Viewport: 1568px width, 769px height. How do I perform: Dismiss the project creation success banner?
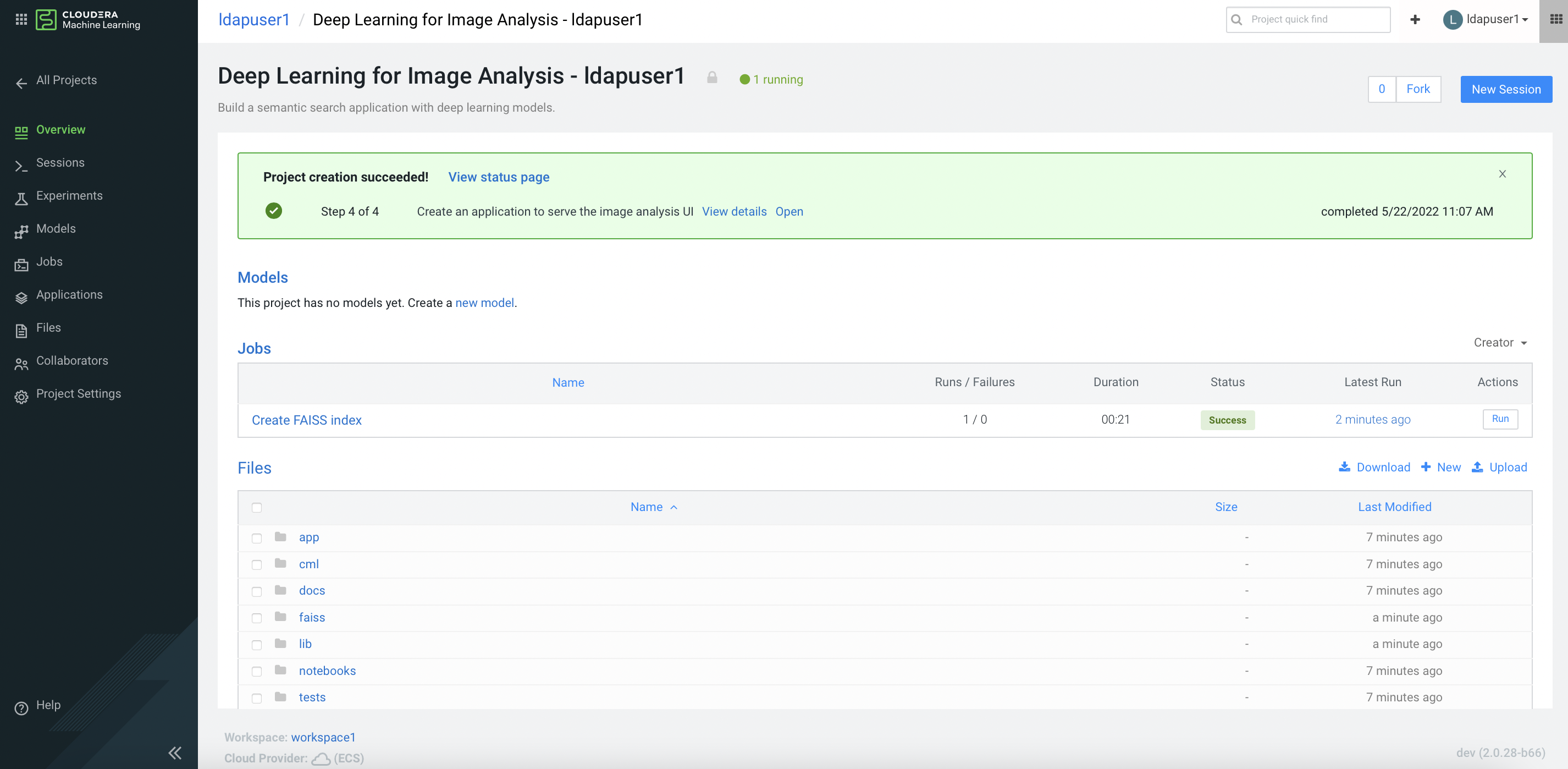(x=1501, y=174)
